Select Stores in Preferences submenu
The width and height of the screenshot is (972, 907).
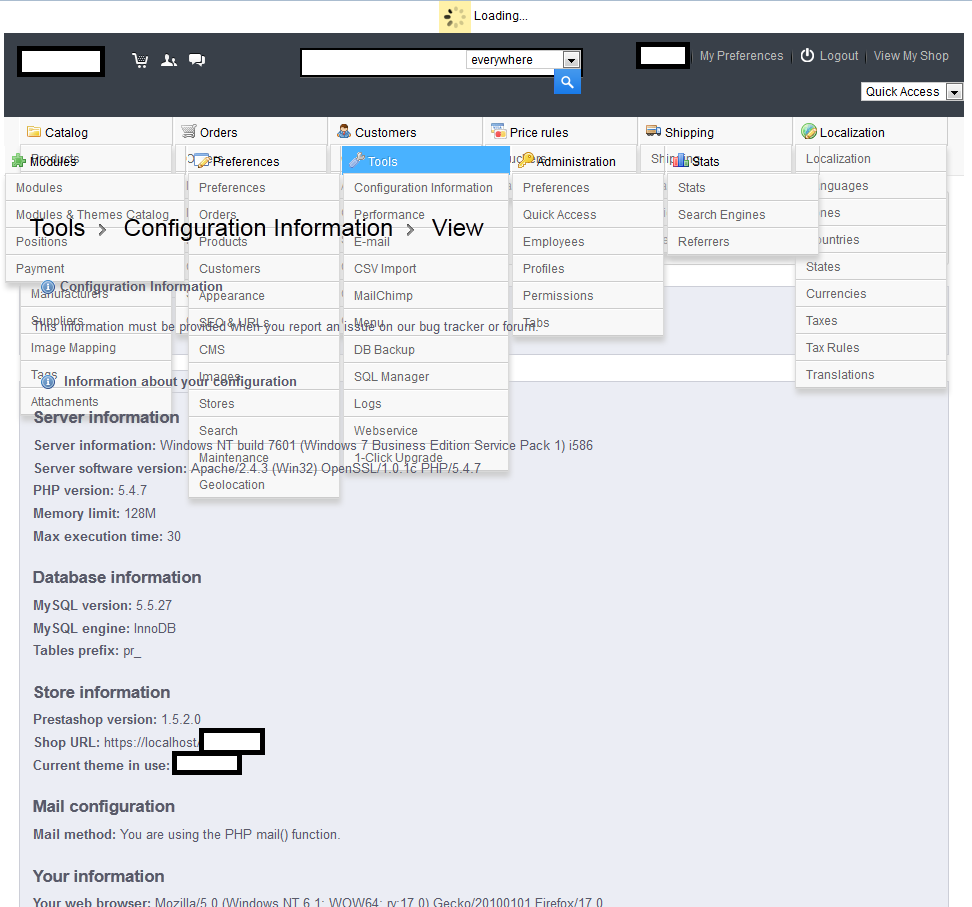[x=264, y=404]
